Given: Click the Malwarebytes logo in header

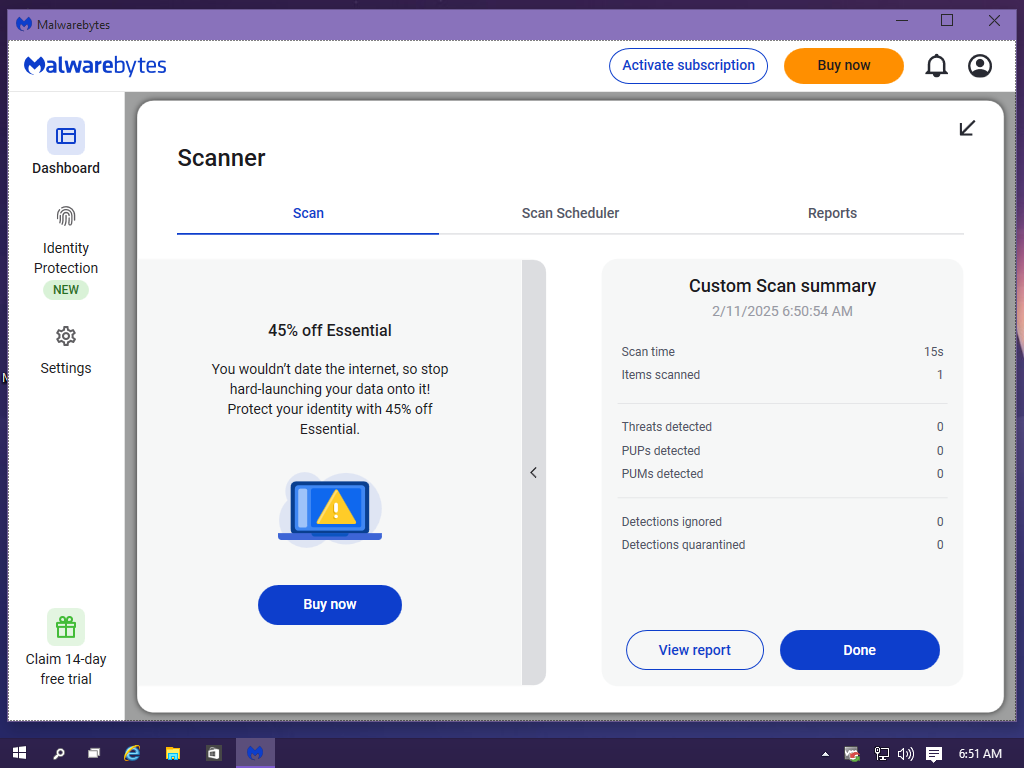Looking at the screenshot, I should point(95,65).
